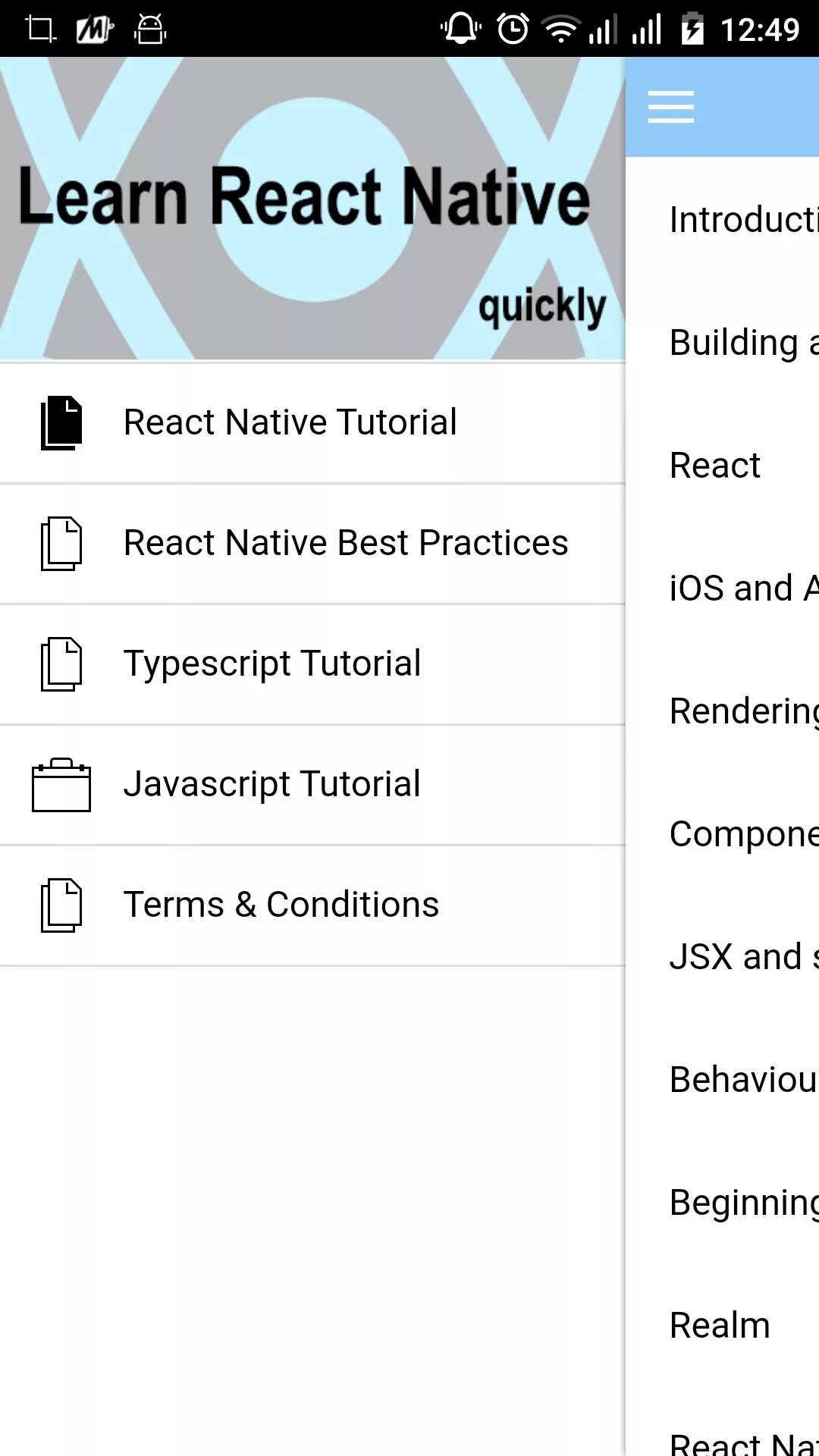819x1456 pixels.
Task: Open the Realm chapter
Action: click(720, 1326)
